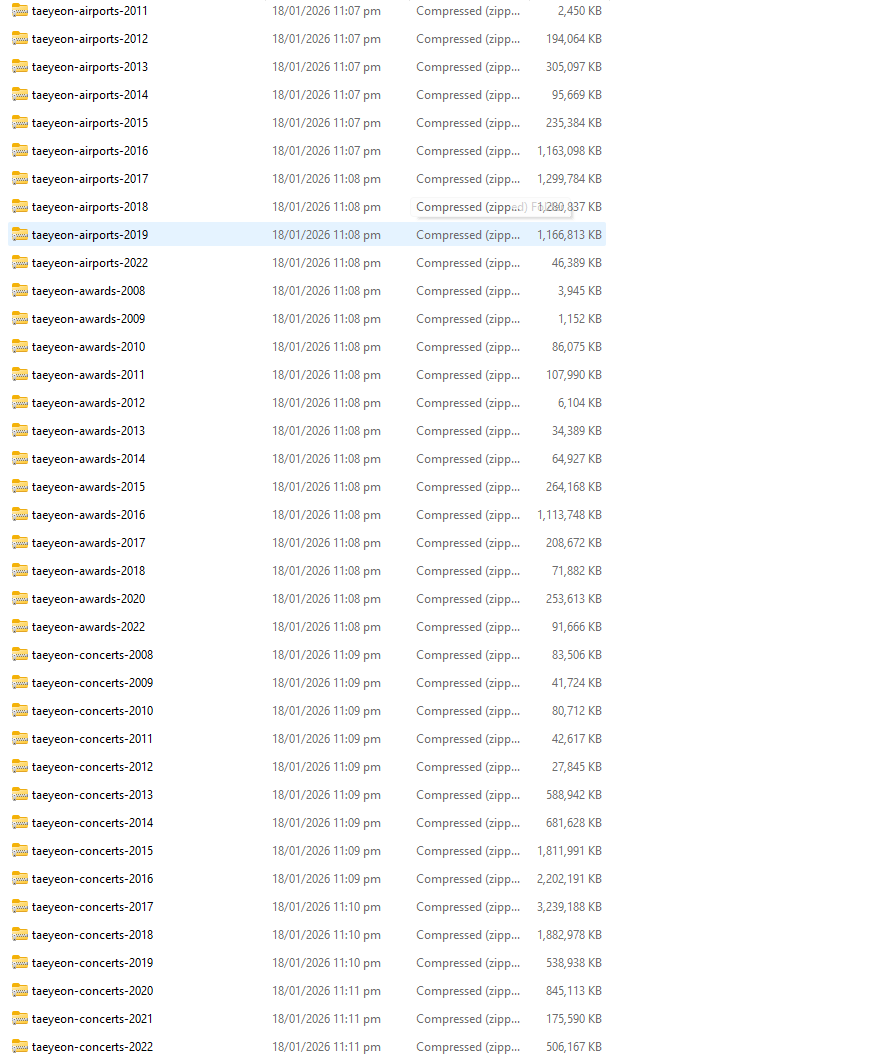The height and width of the screenshot is (1058, 877).
Task: Click the size value 2,202,191 KB
Action: 569,879
